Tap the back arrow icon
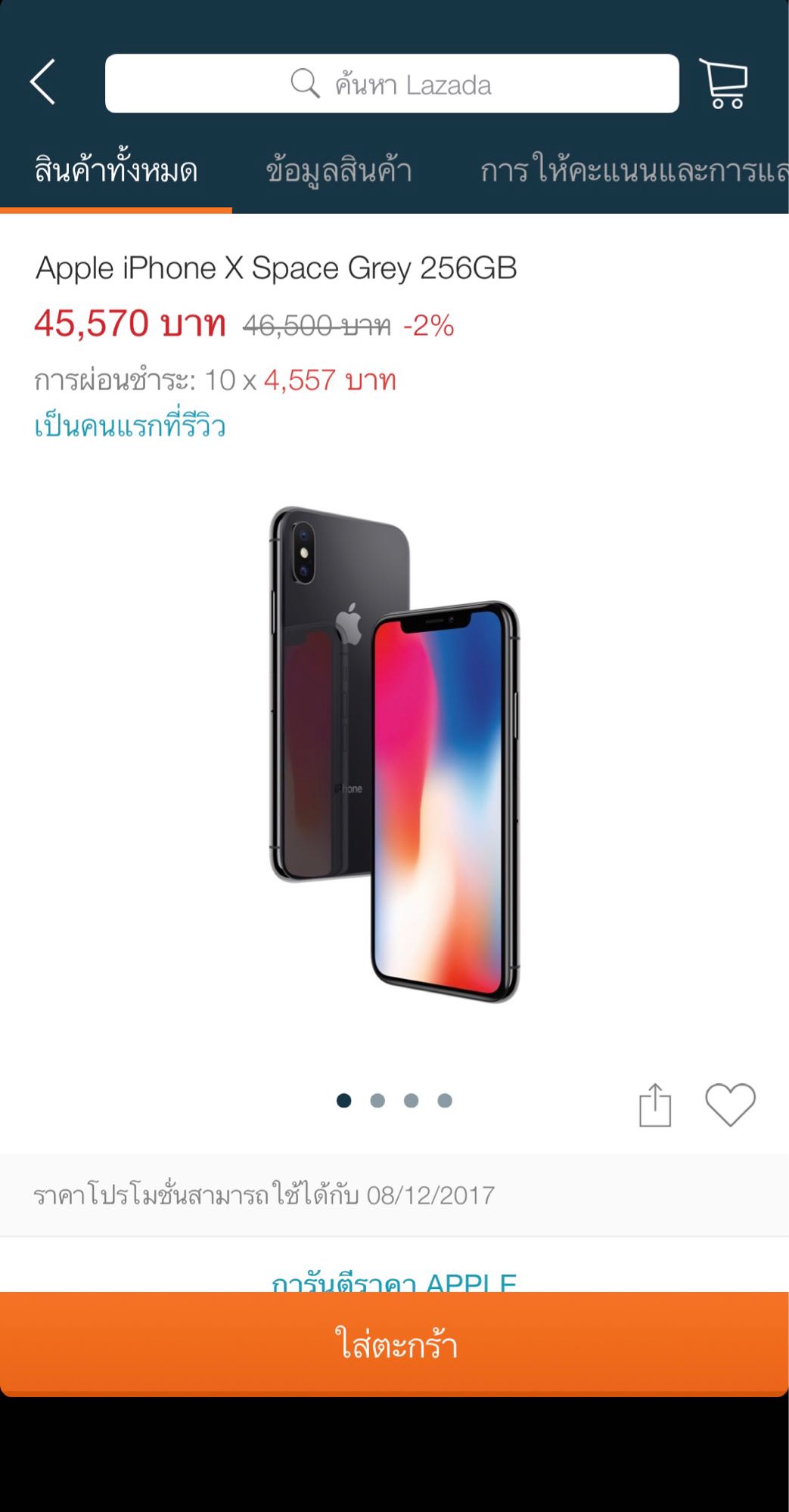The height and width of the screenshot is (1512, 789). point(43,82)
